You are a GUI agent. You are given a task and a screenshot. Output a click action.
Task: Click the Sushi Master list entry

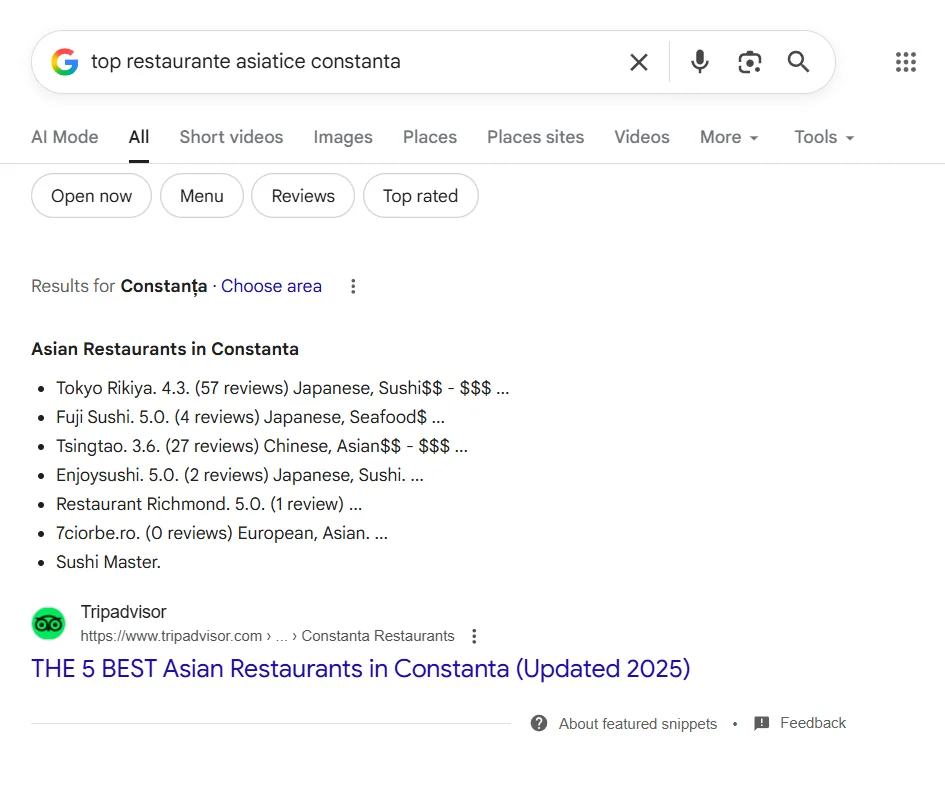[108, 562]
